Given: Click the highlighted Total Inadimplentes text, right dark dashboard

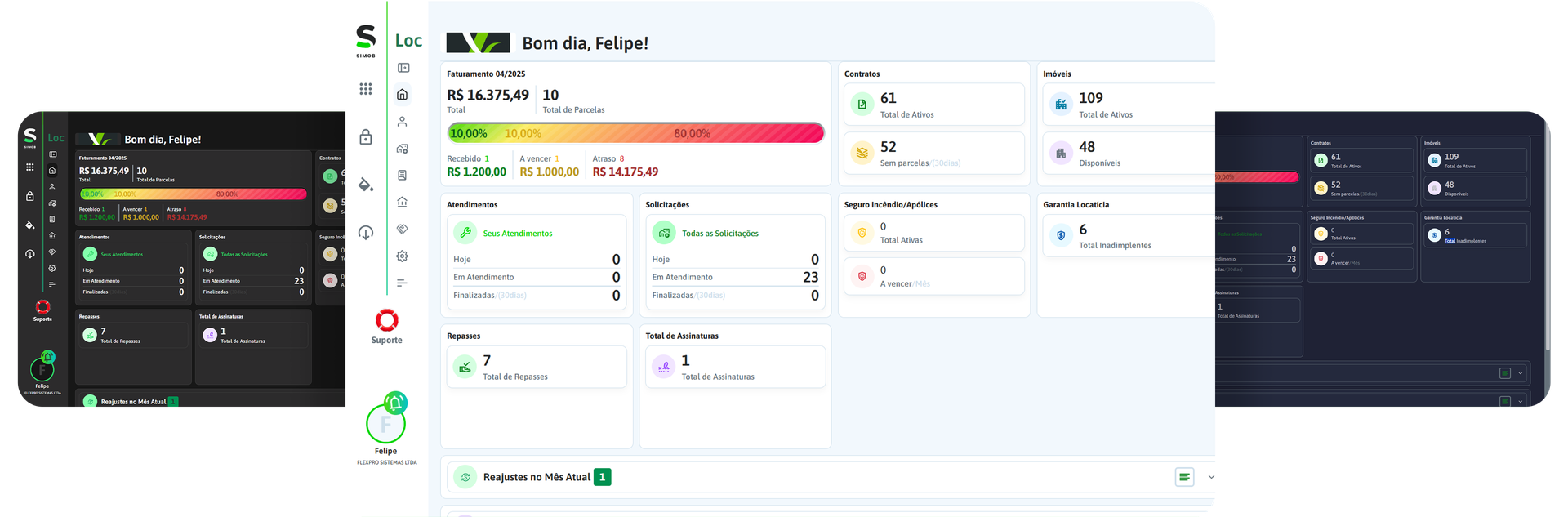Looking at the screenshot, I should [x=1465, y=241].
